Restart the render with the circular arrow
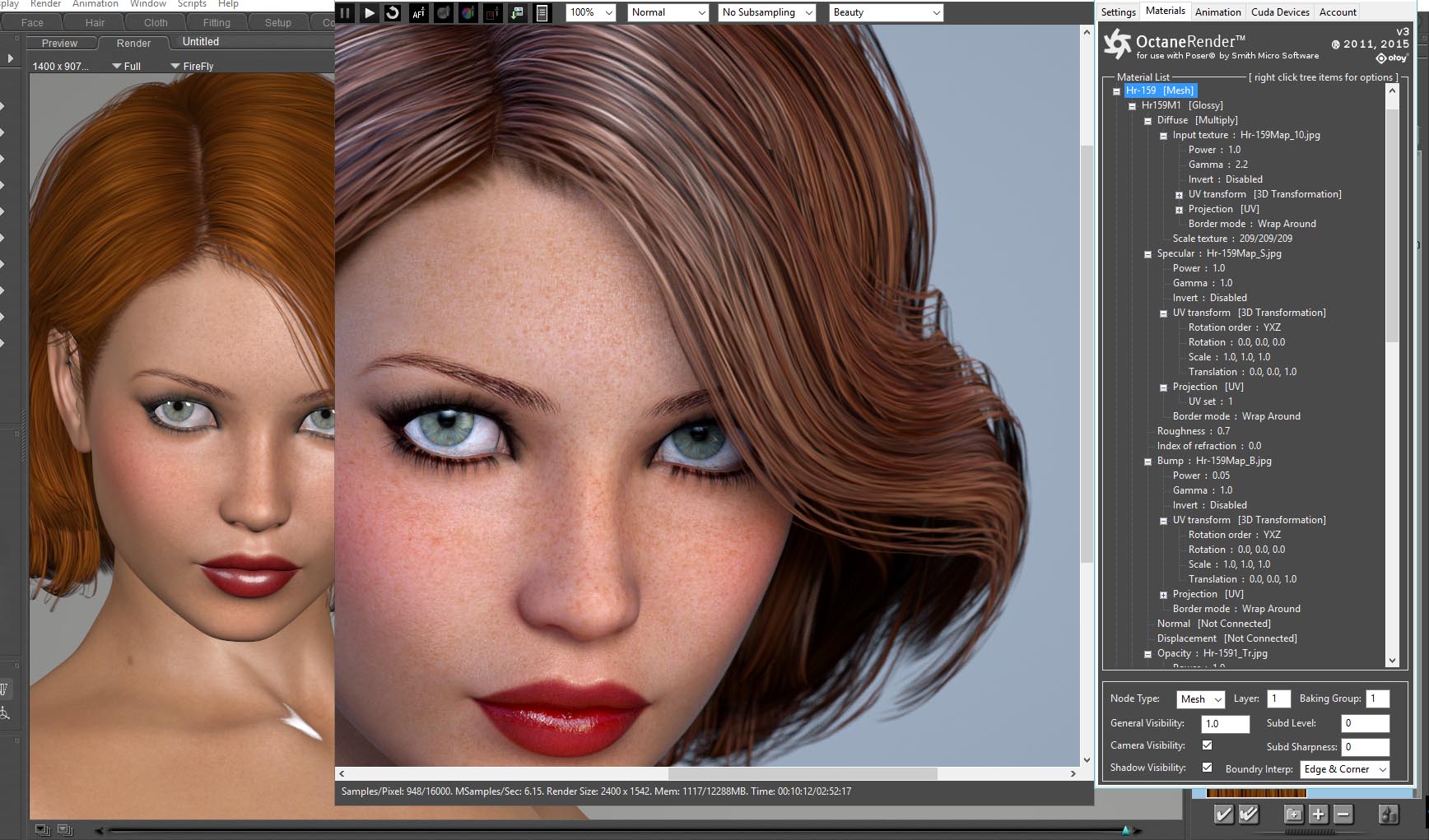1429x840 pixels. coord(393,12)
